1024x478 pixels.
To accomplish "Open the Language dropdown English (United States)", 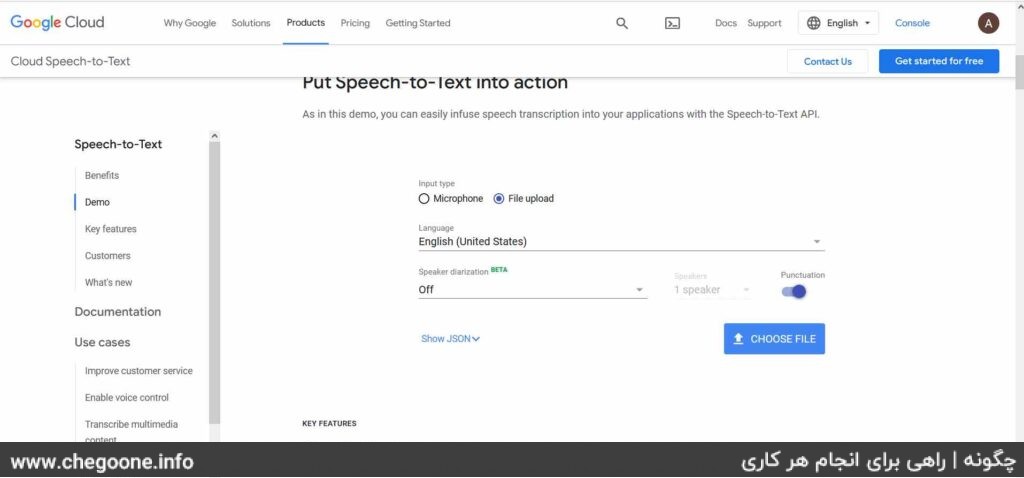I will click(x=621, y=242).
